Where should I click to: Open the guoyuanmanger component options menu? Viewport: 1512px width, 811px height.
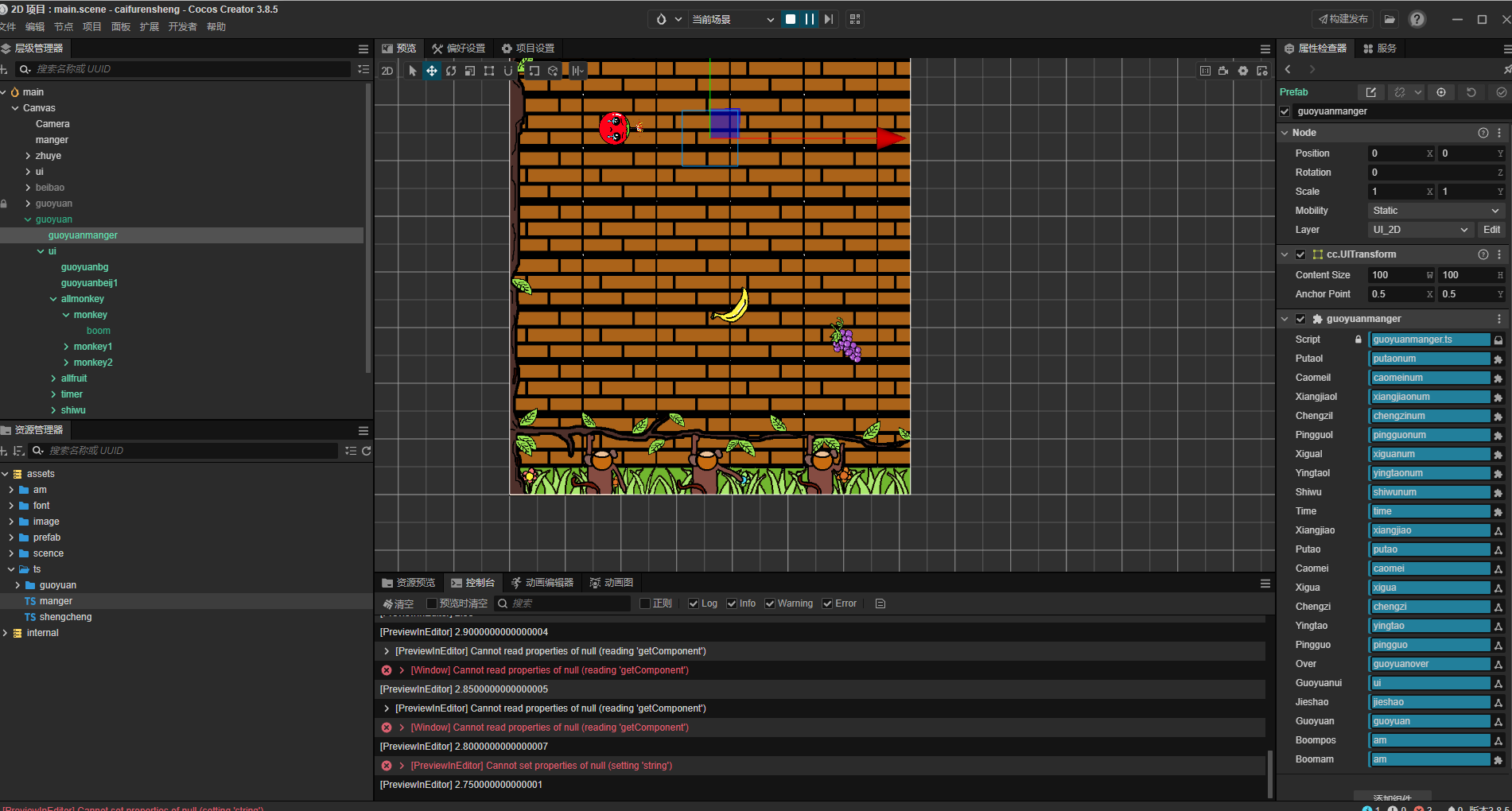tap(1500, 319)
